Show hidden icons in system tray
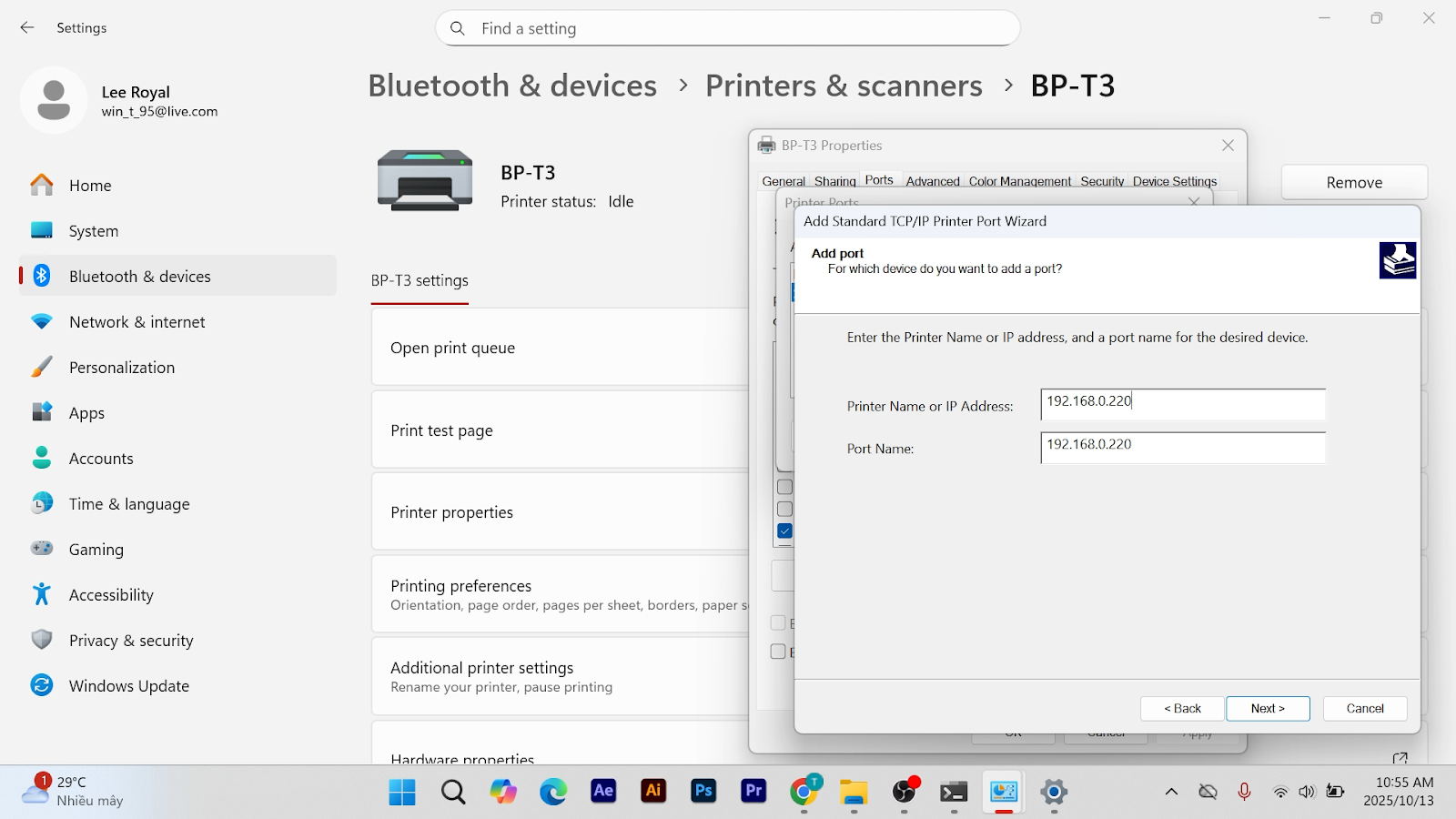 1171,792
